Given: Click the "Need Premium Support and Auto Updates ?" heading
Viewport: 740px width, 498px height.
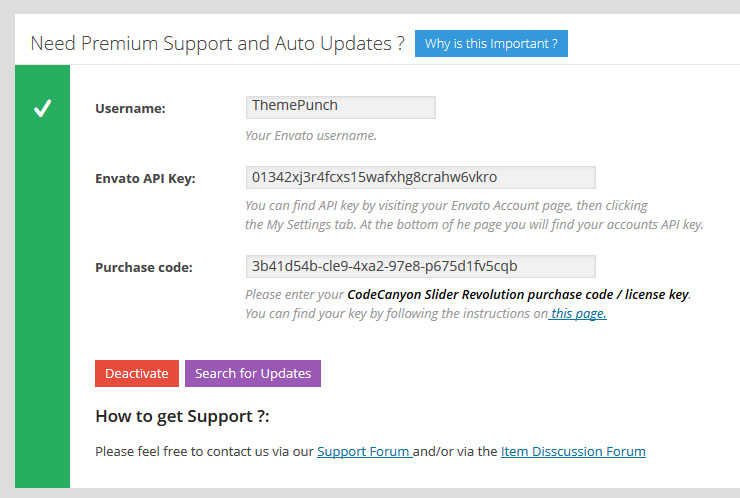Looking at the screenshot, I should [217, 43].
